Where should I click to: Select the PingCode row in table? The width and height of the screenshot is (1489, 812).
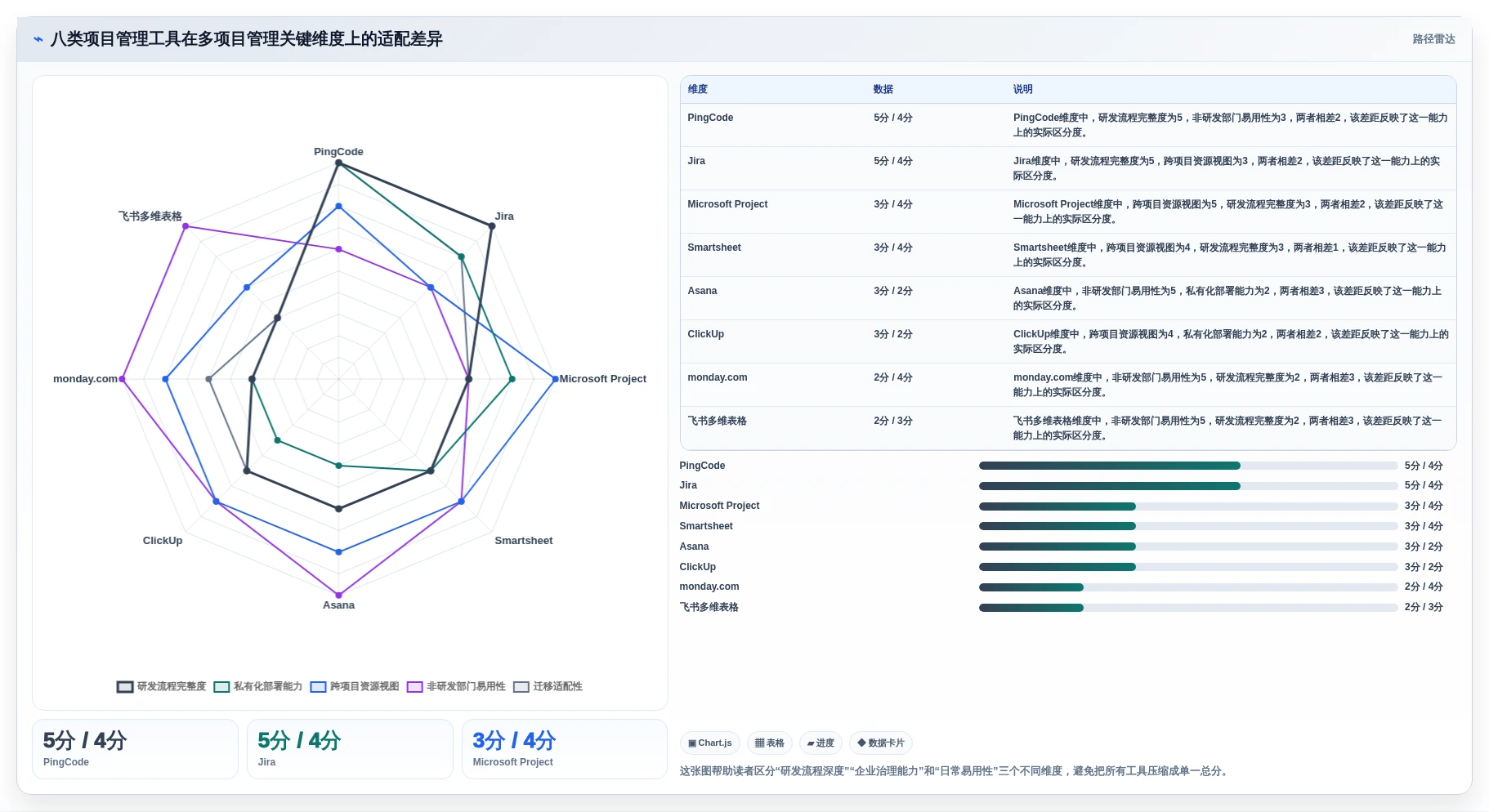pos(1068,125)
